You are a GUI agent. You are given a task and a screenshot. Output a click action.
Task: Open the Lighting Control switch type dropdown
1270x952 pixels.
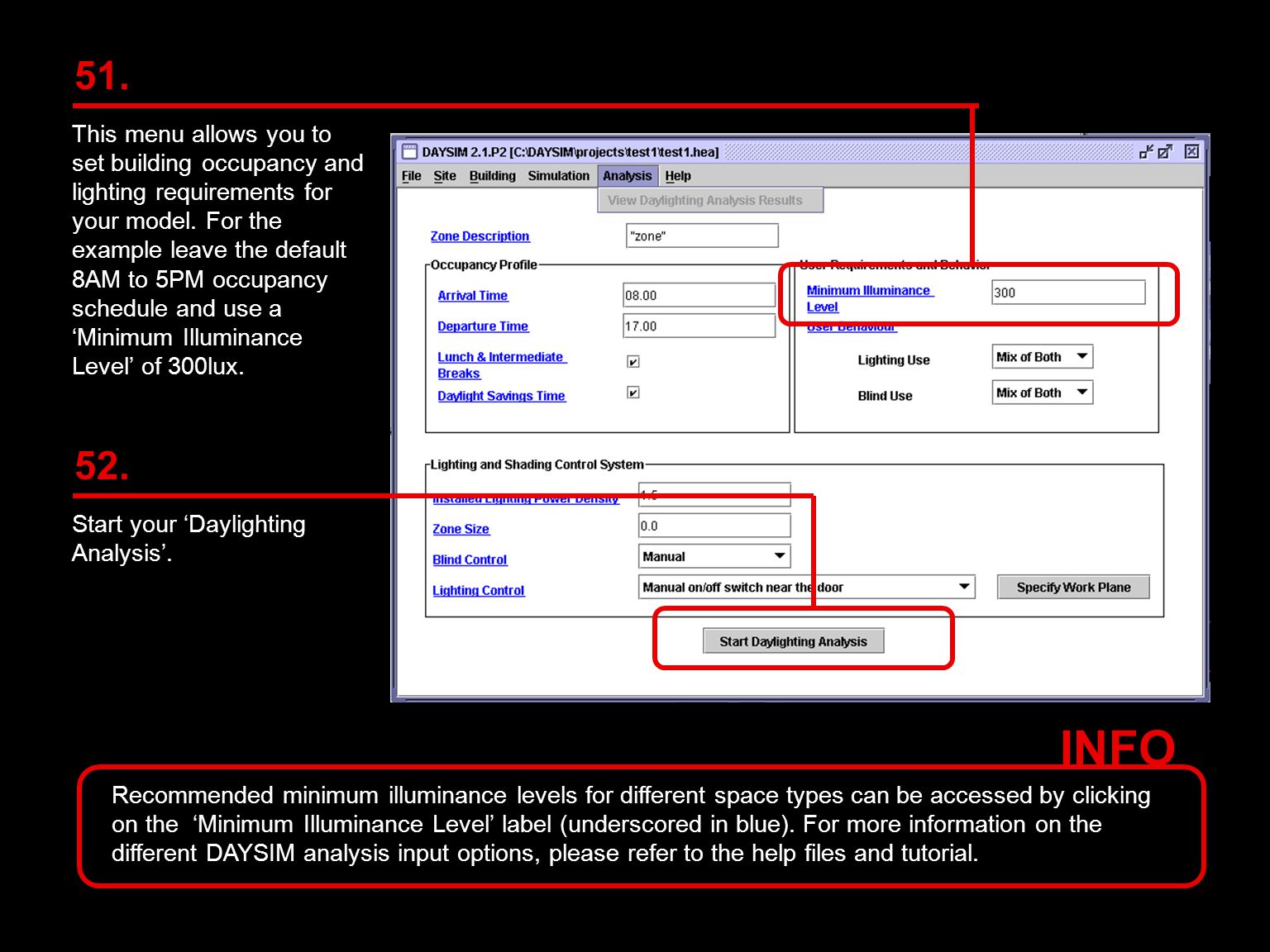pos(807,587)
